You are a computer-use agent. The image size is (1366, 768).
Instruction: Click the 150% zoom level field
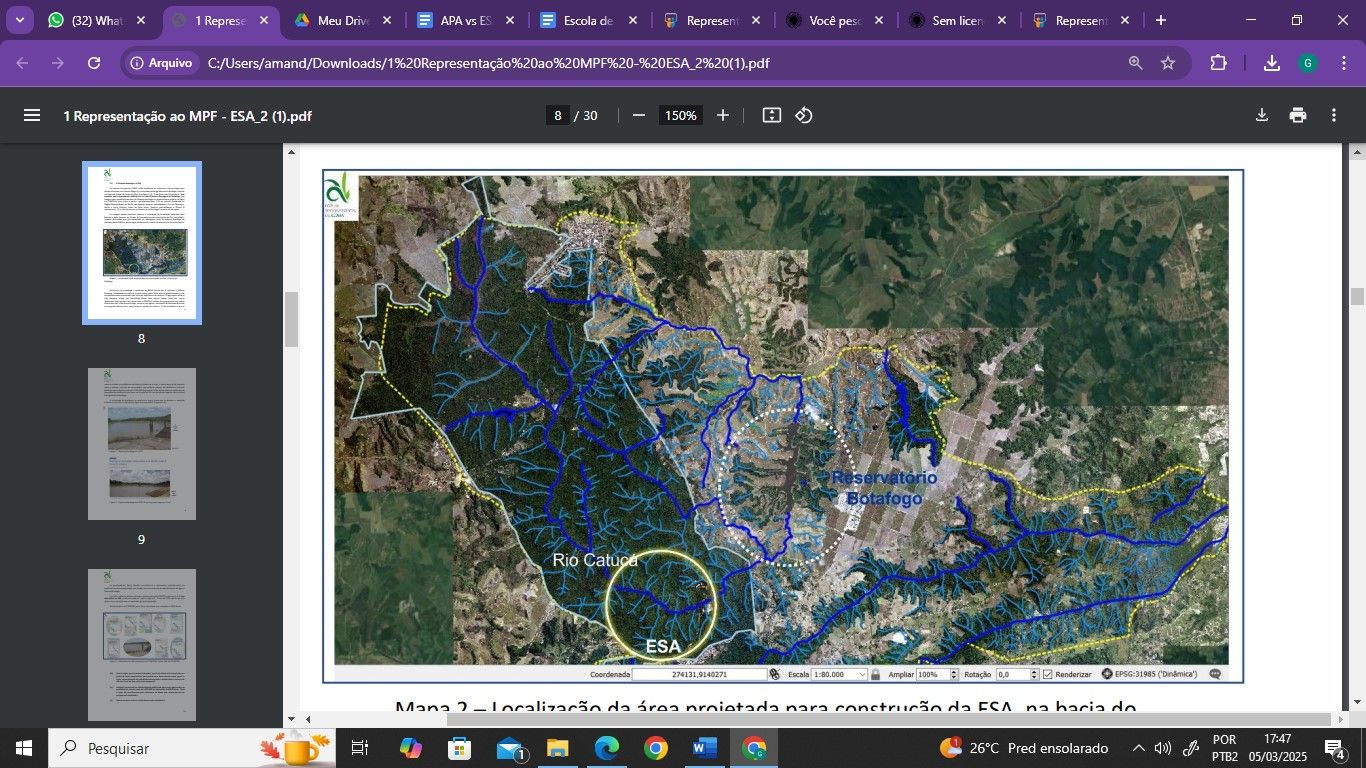point(681,115)
